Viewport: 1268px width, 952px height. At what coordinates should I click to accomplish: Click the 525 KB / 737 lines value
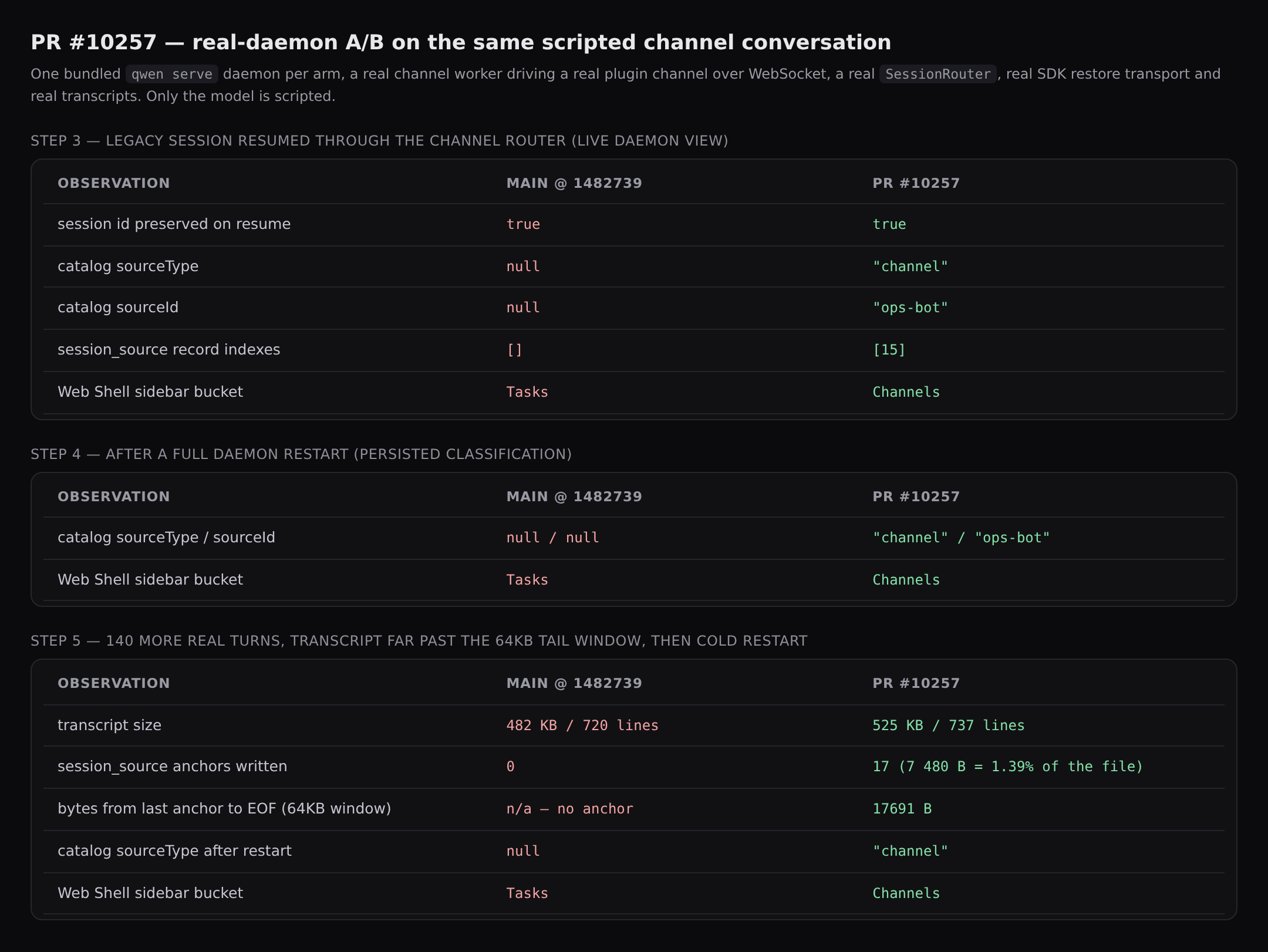click(x=949, y=725)
